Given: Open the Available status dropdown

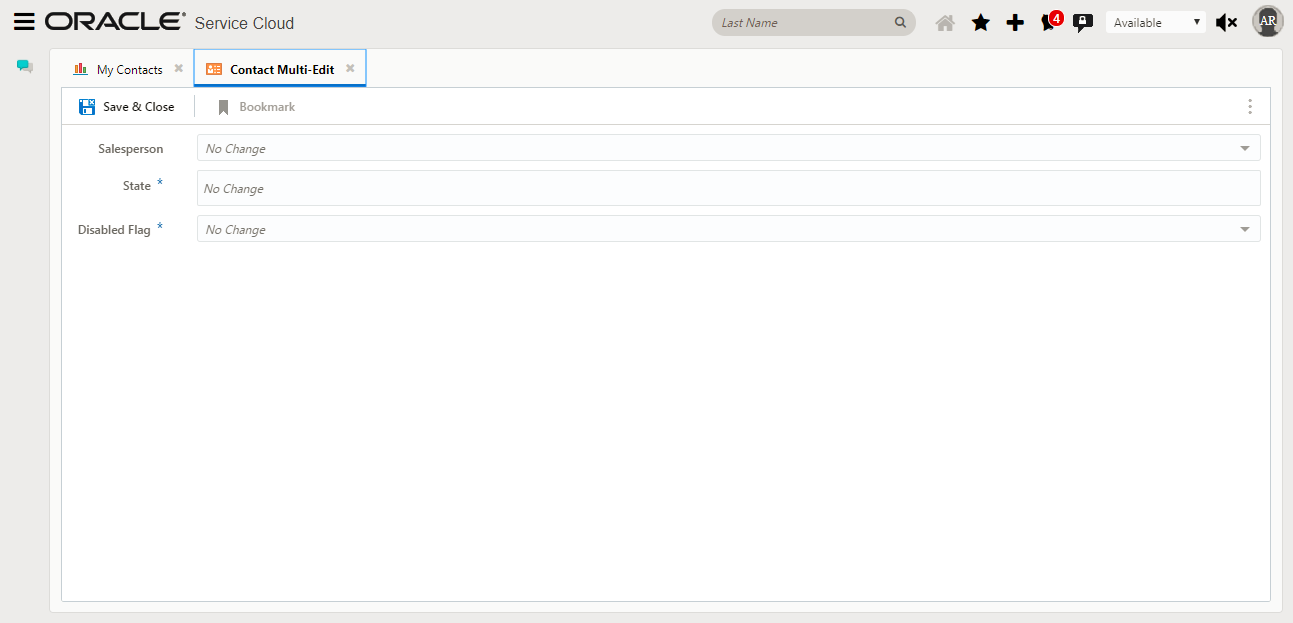Looking at the screenshot, I should click(1156, 22).
